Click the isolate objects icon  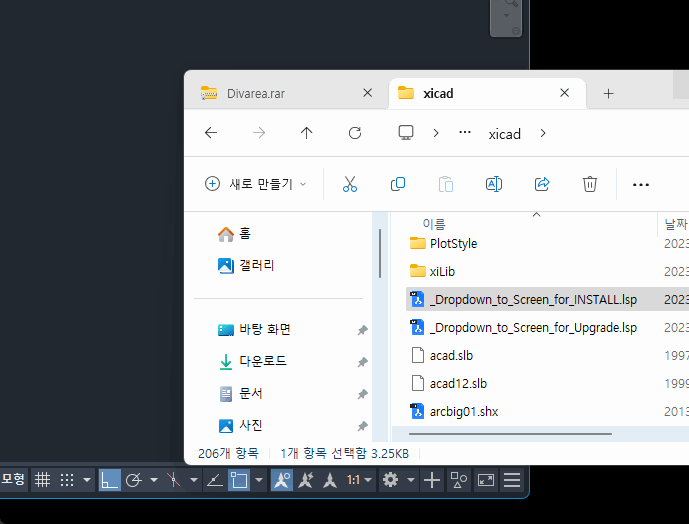[459, 480]
